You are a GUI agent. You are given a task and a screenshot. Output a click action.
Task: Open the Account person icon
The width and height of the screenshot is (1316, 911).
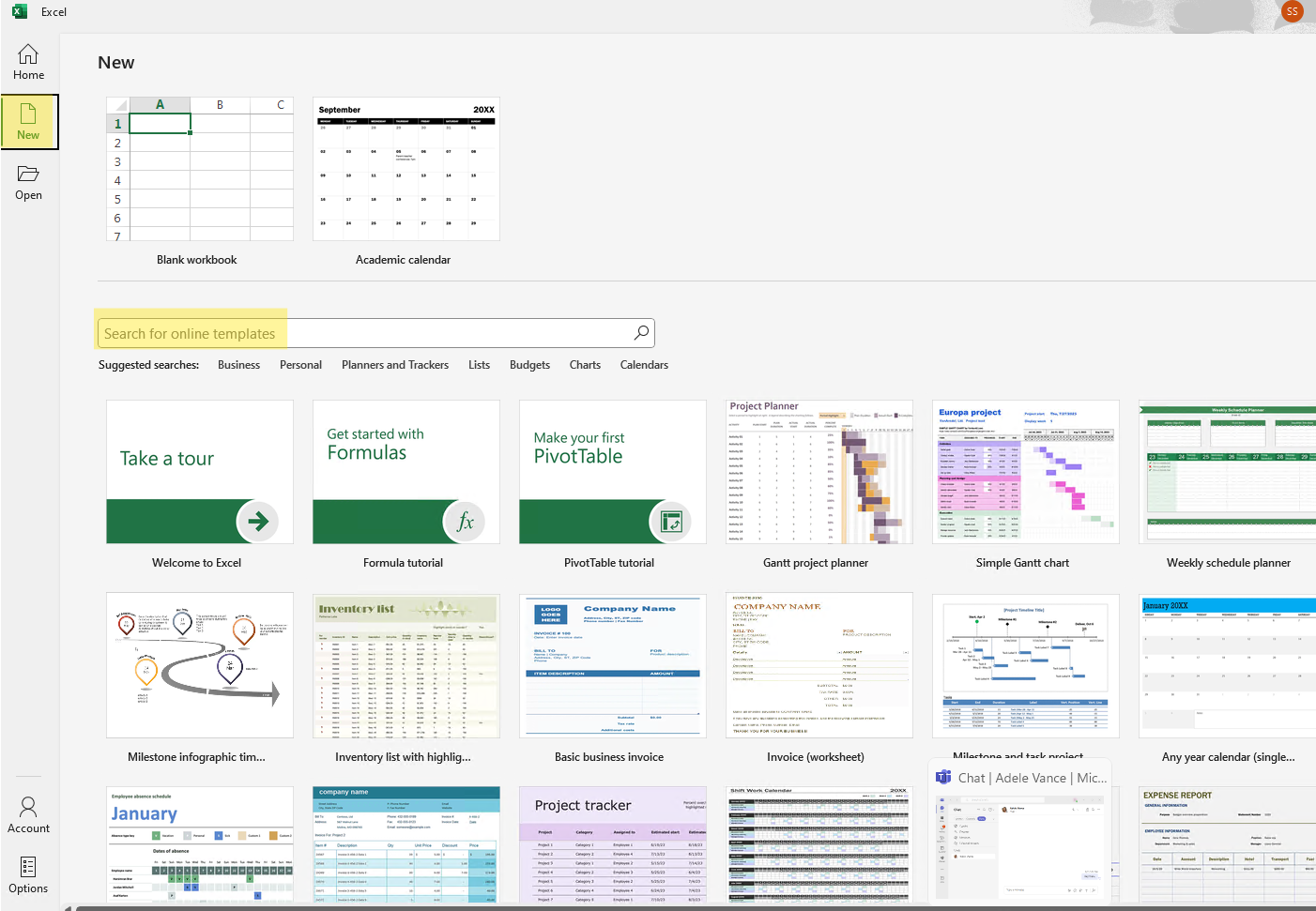(x=28, y=807)
